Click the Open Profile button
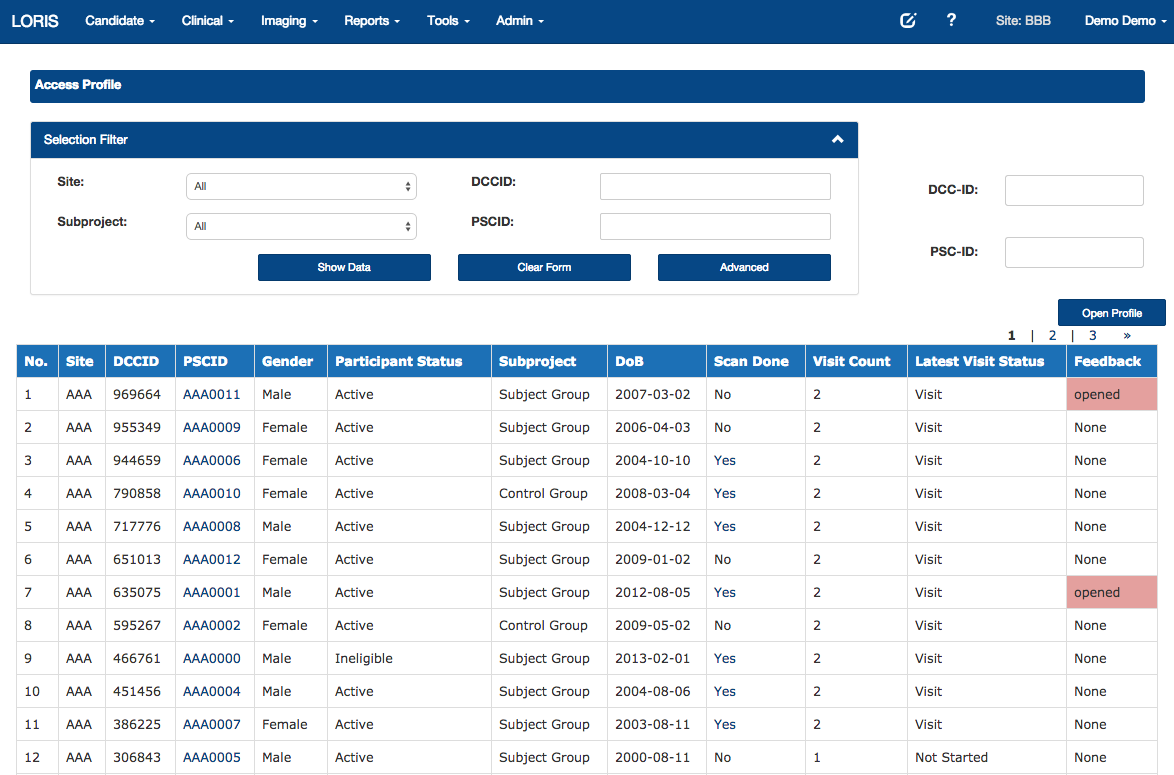Viewport: 1174px width, 775px height. coord(1111,313)
